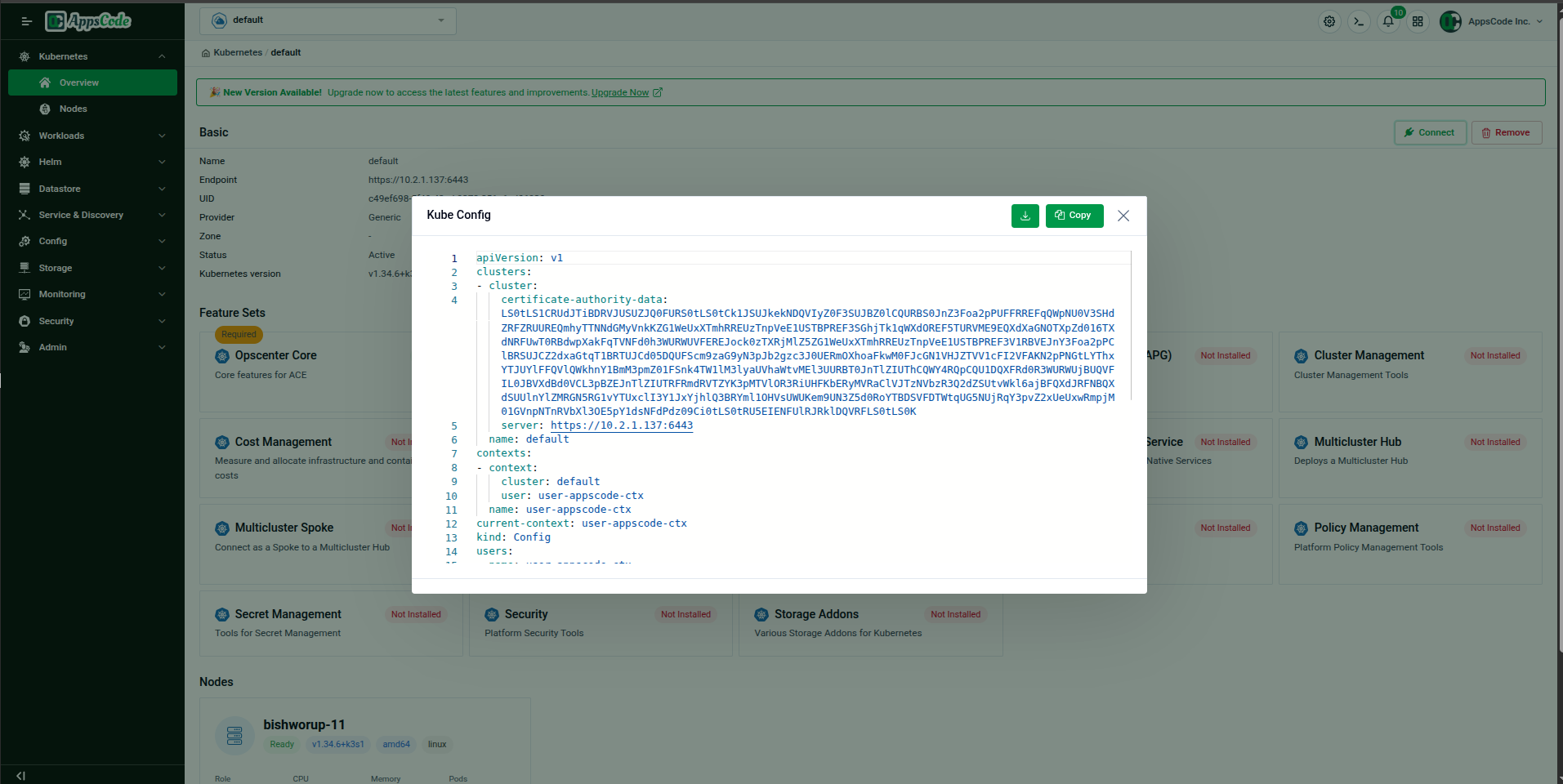
Task: Open the AppsCode Inc. account dropdown
Action: point(1490,21)
